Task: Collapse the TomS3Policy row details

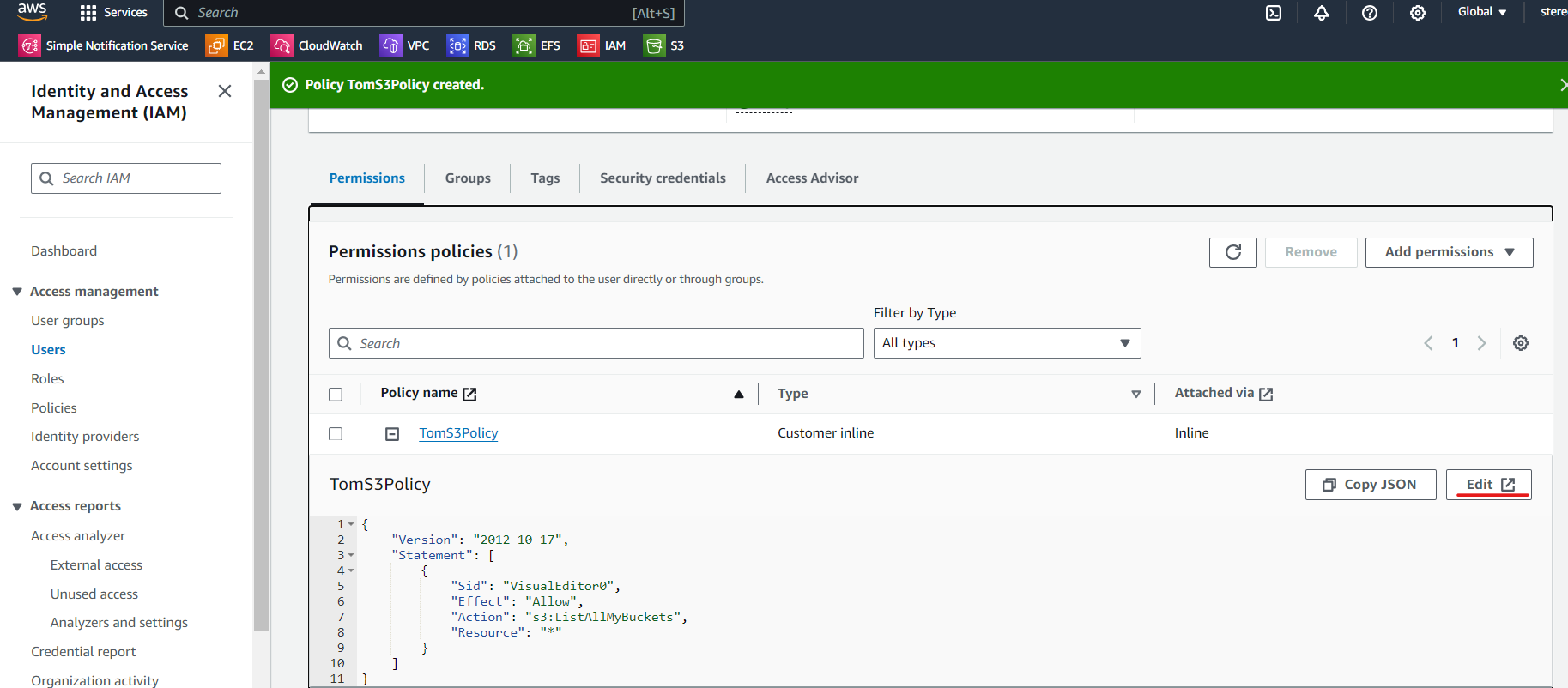Action: tap(392, 434)
